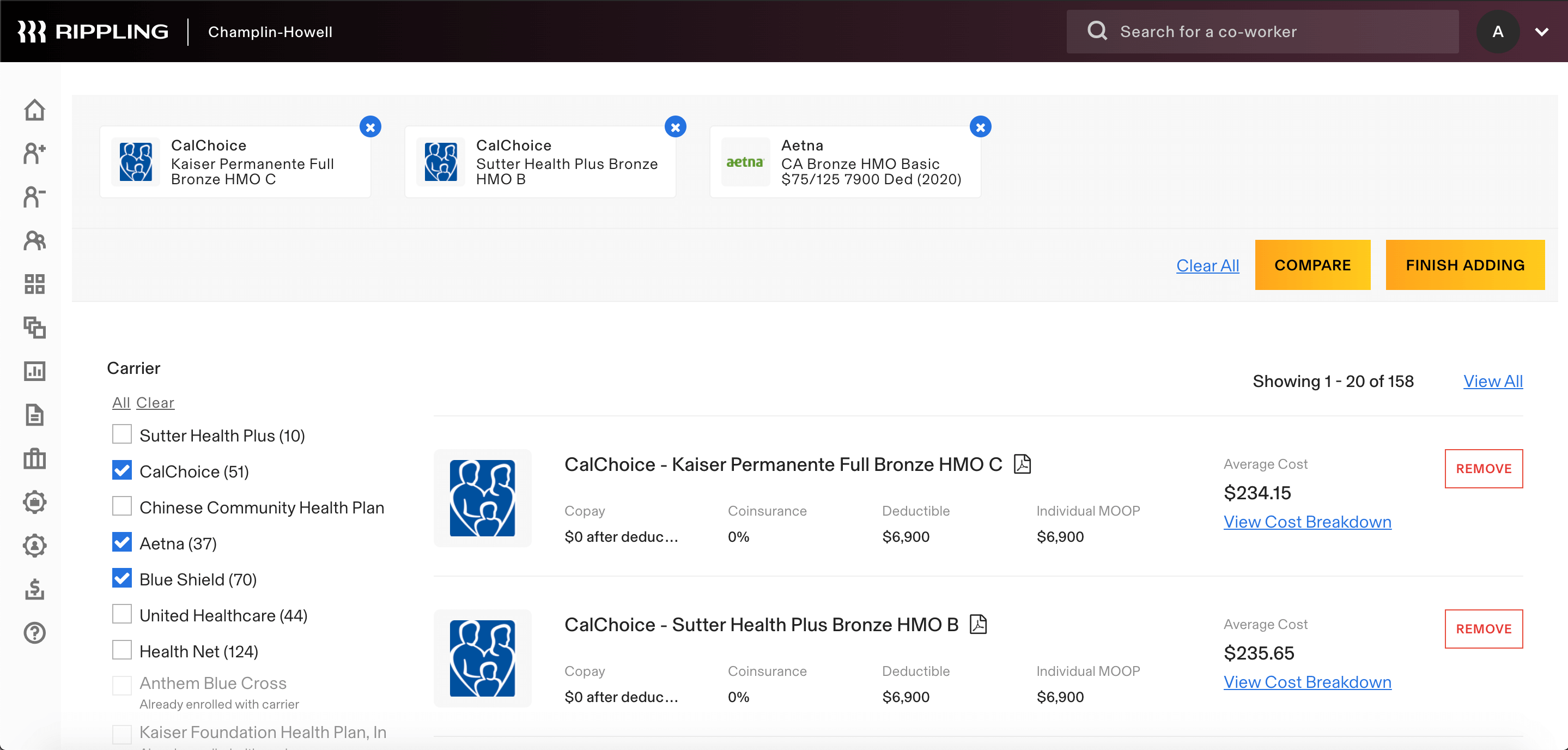
Task: Open the account settings gear icon
Action: click(x=35, y=546)
